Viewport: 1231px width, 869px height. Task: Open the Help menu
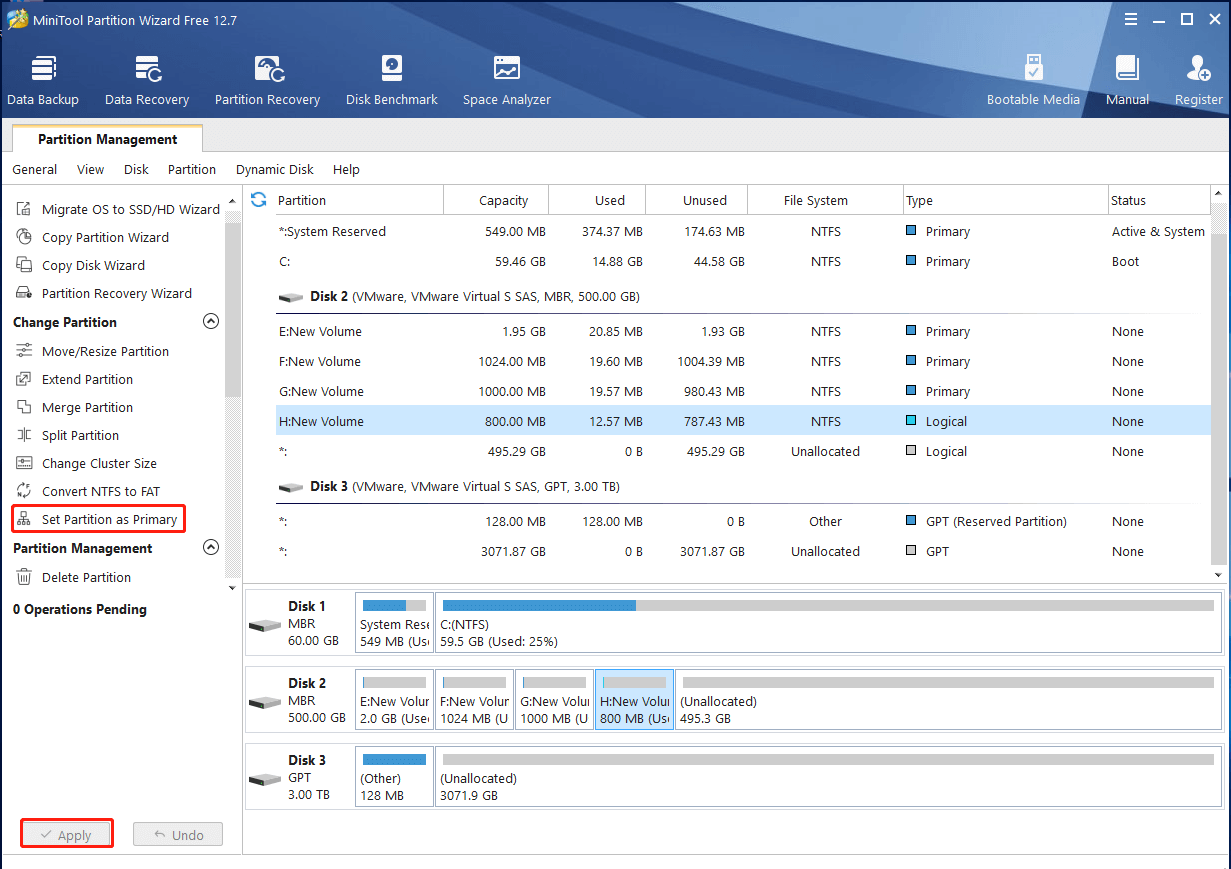pyautogui.click(x=346, y=169)
